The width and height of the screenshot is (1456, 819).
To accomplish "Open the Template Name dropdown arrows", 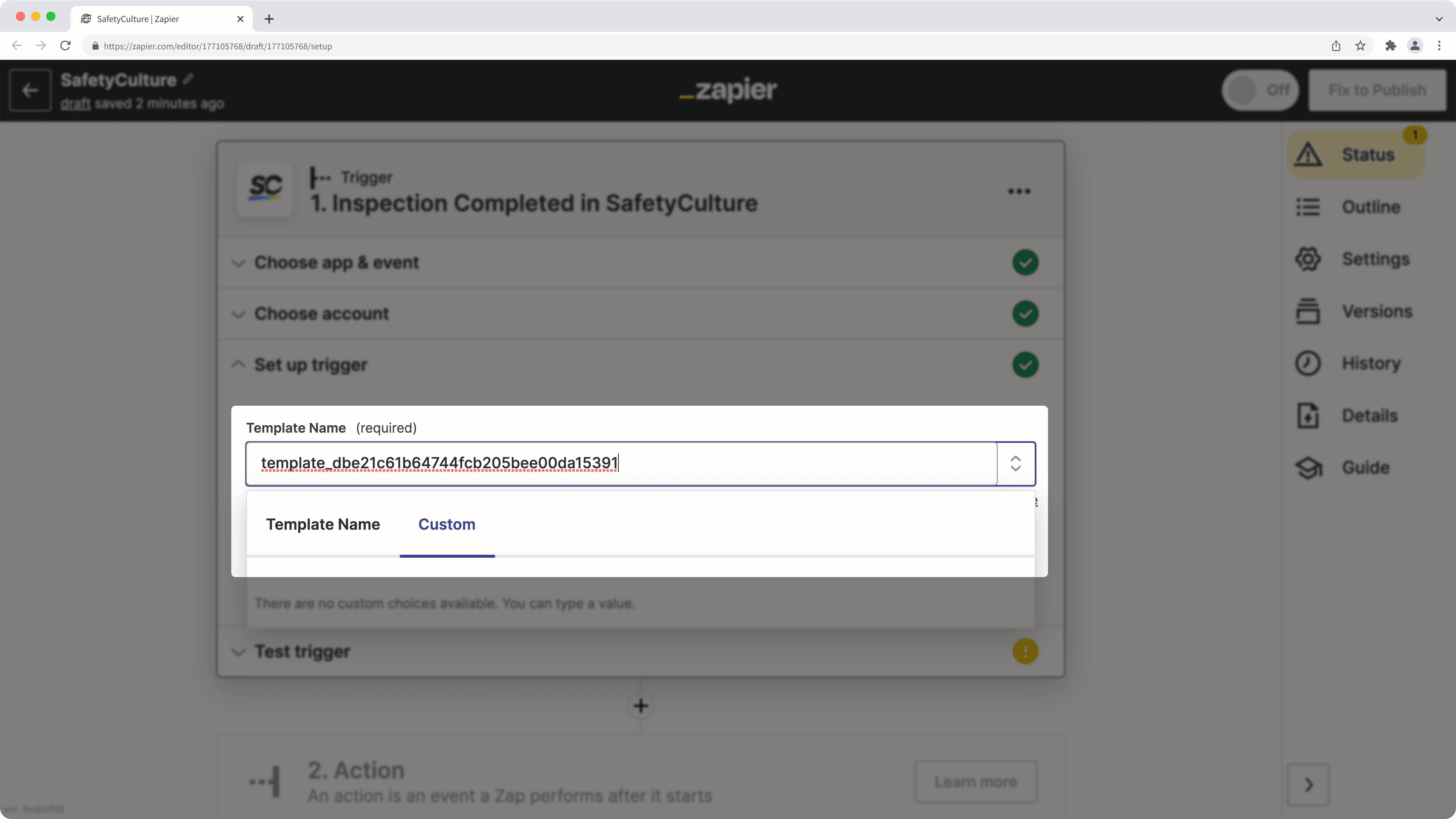I will tap(1015, 463).
